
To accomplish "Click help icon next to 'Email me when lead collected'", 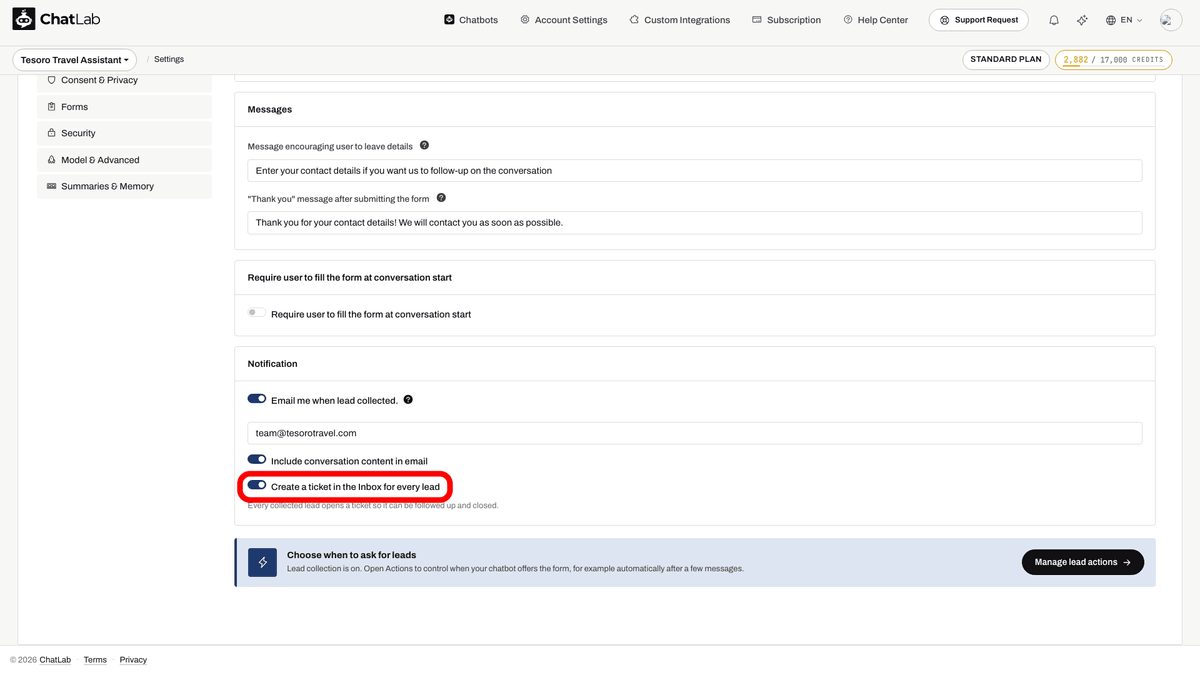I will point(408,400).
